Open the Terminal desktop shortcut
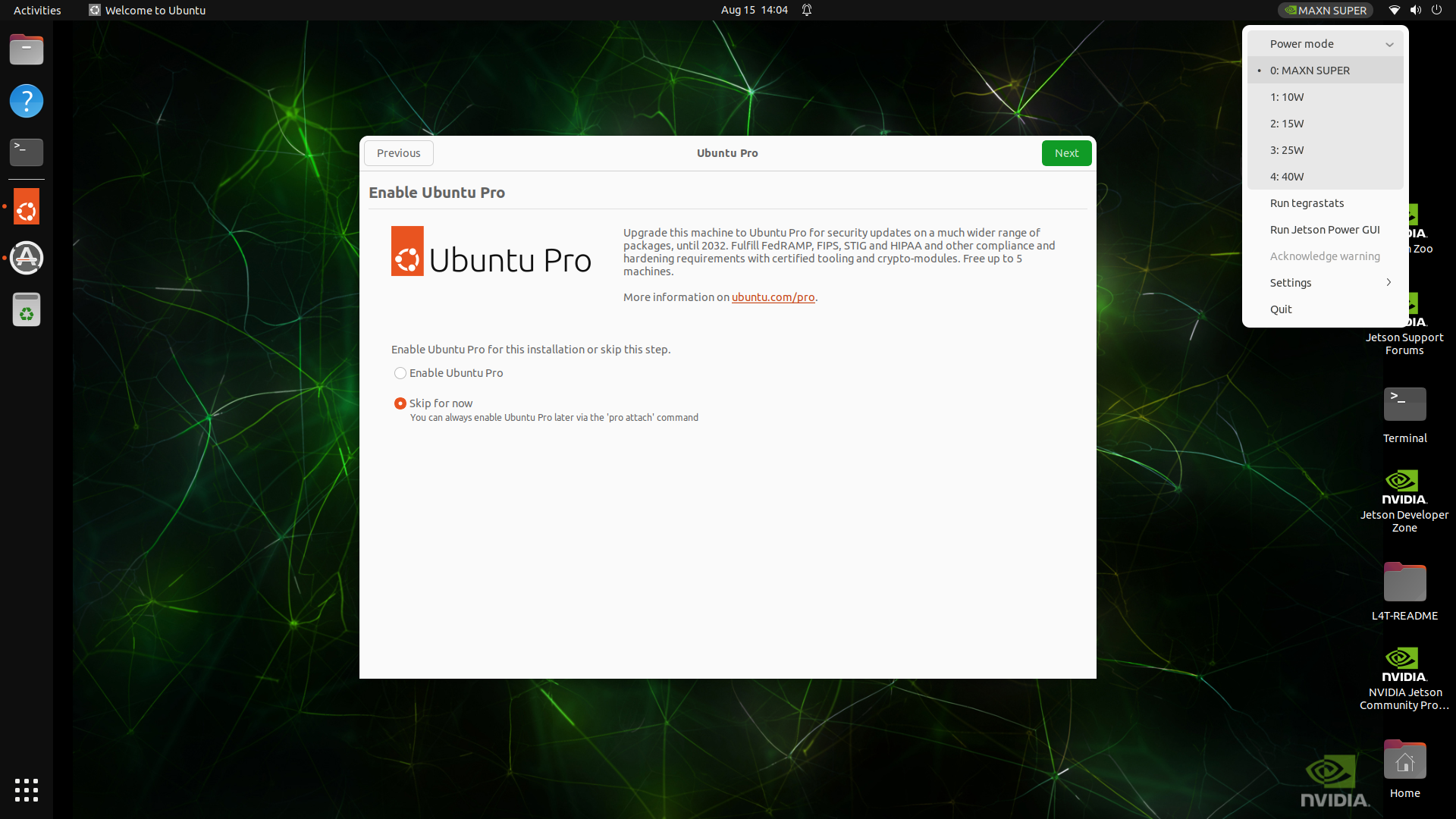This screenshot has height=819, width=1456. (x=1404, y=406)
